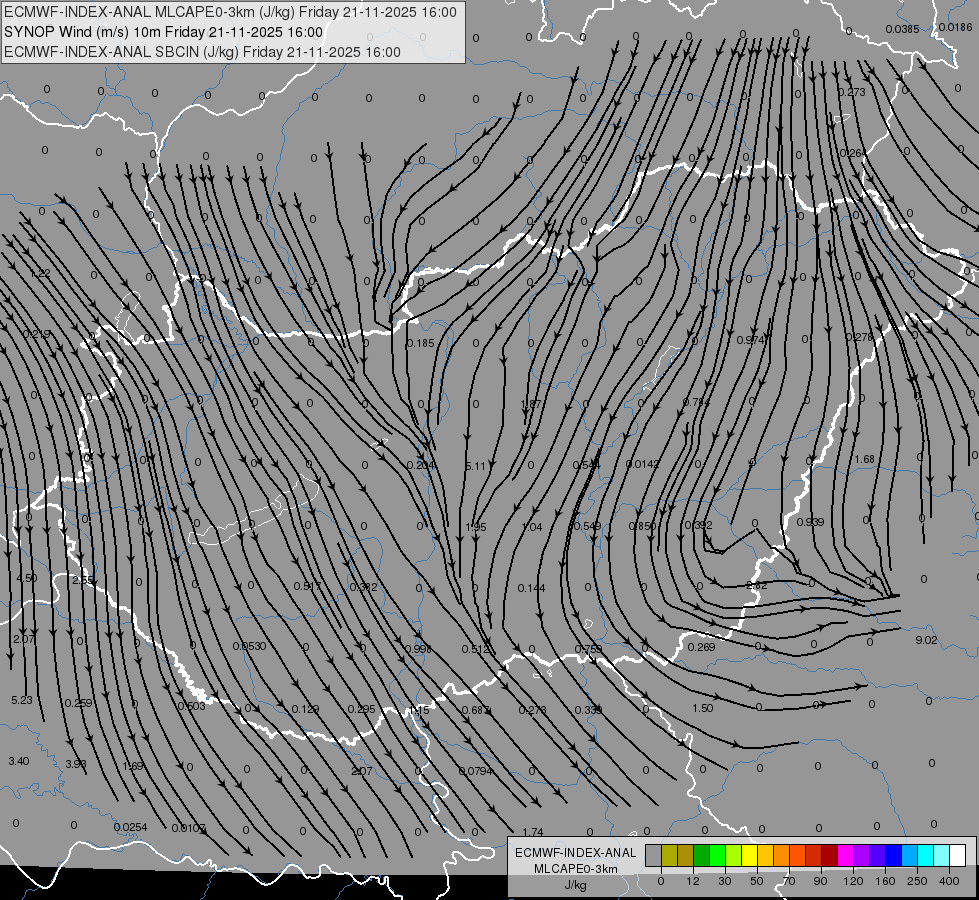This screenshot has width=979, height=900.
Task: Click the 9.02 value on the map
Action: coord(926,640)
